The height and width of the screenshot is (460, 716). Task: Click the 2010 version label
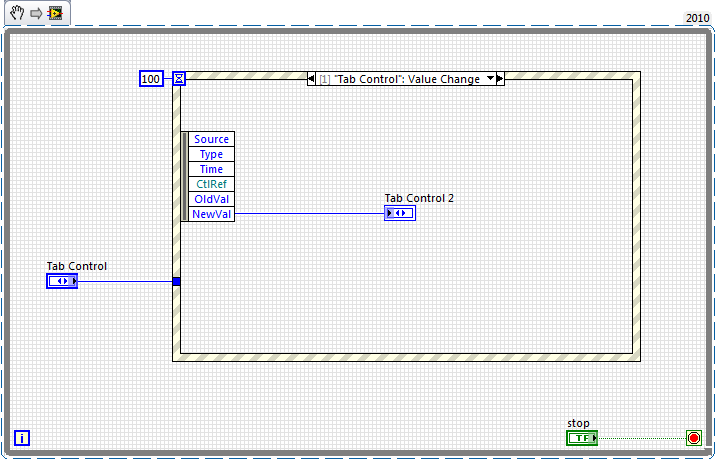pyautogui.click(x=697, y=18)
